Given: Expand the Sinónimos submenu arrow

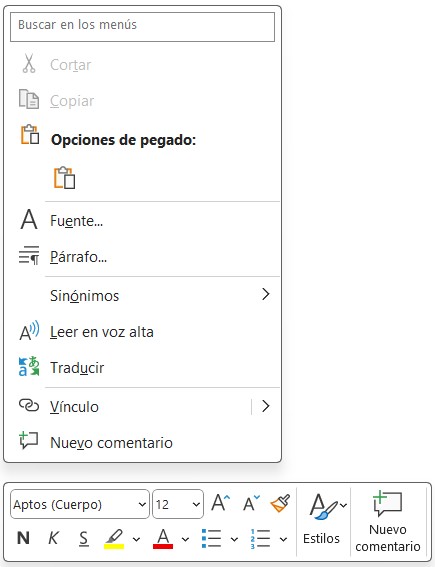Looking at the screenshot, I should pos(266,294).
